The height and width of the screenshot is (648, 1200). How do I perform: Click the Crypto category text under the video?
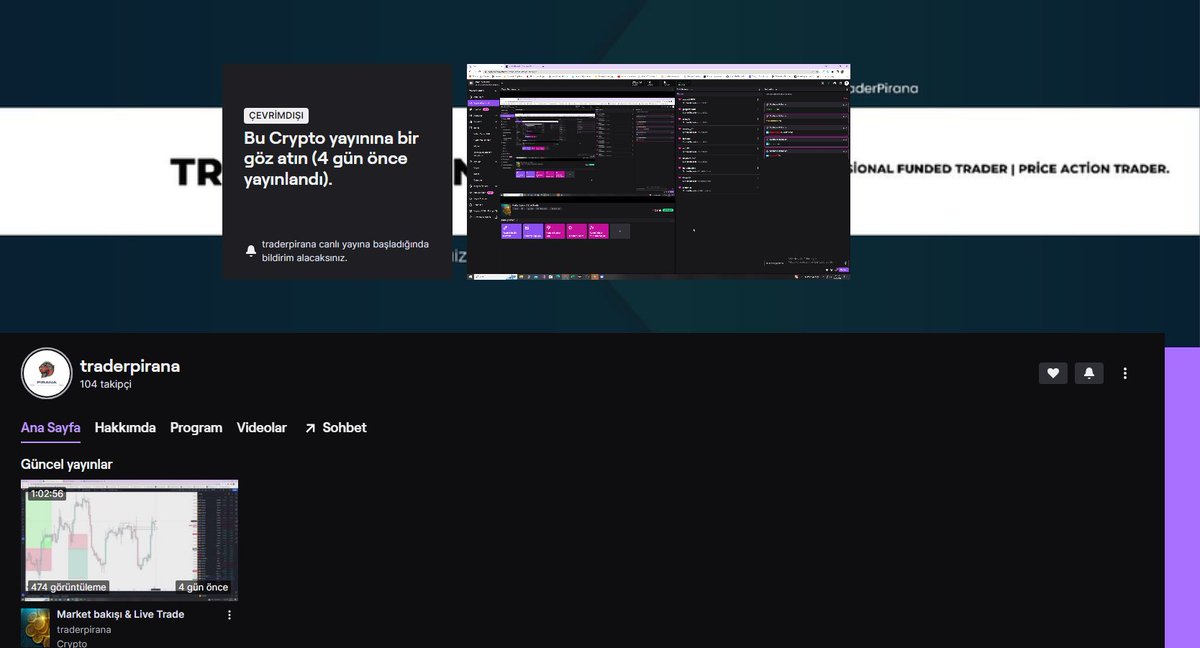pyautogui.click(x=72, y=643)
